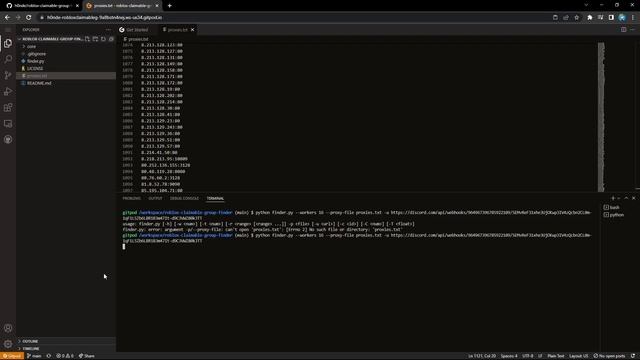Viewport: 640px width, 360px height.
Task: Select the python terminal instance
Action: point(616,215)
